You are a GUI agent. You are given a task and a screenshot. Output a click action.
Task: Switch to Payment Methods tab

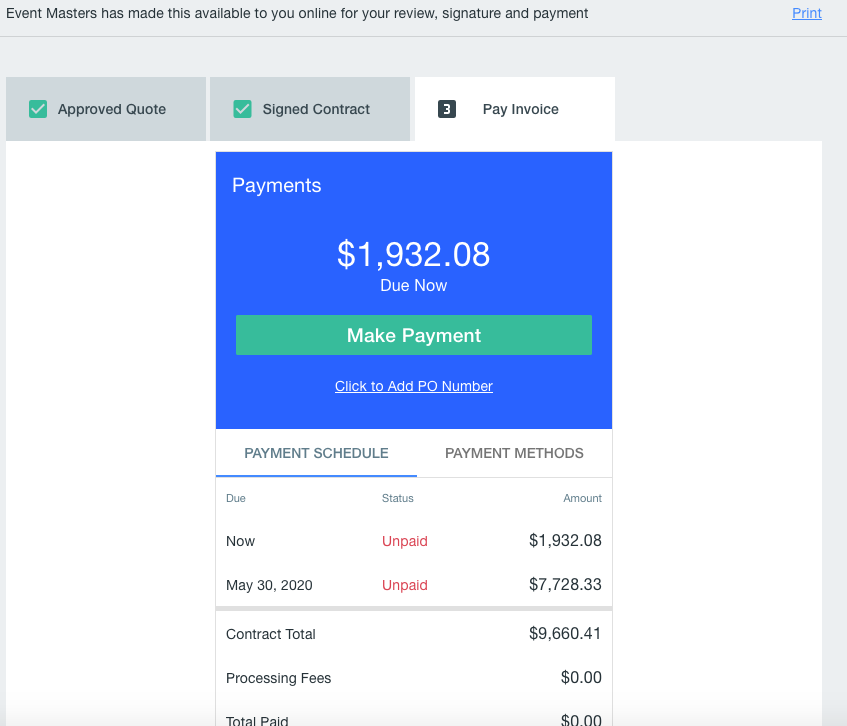coord(514,453)
